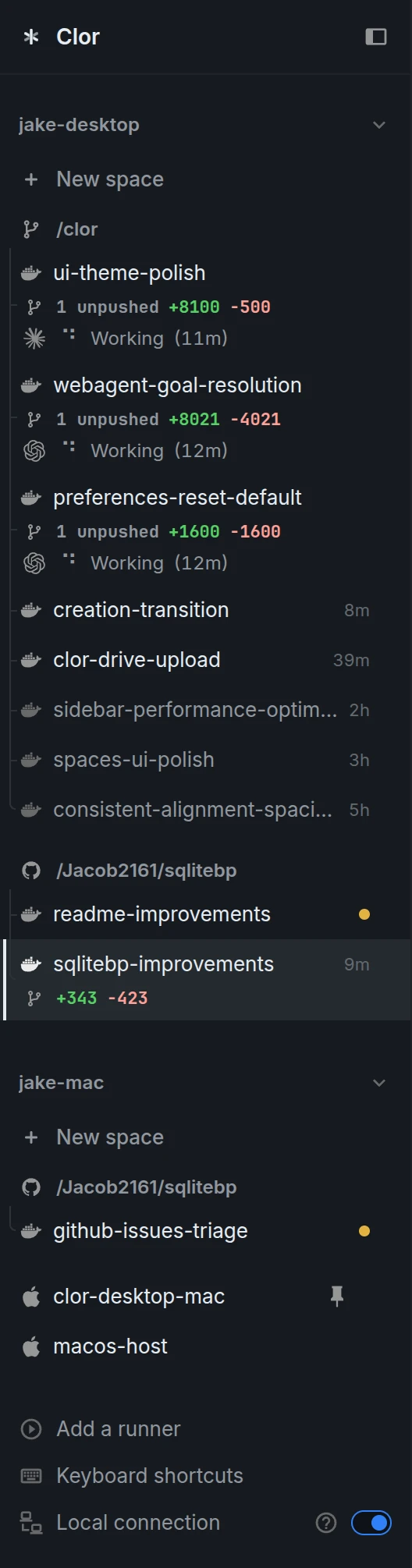Screen dimensions: 412x1568
Task: Click the pin icon on clor-desktop-mac
Action: click(337, 1296)
